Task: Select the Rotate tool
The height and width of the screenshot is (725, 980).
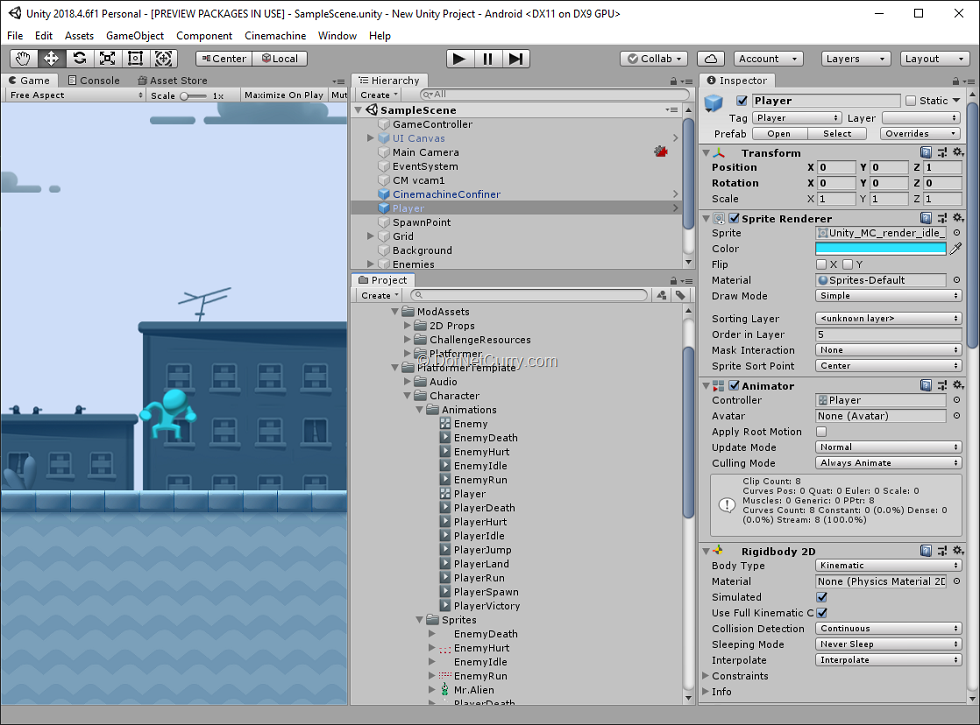Action: [x=79, y=59]
